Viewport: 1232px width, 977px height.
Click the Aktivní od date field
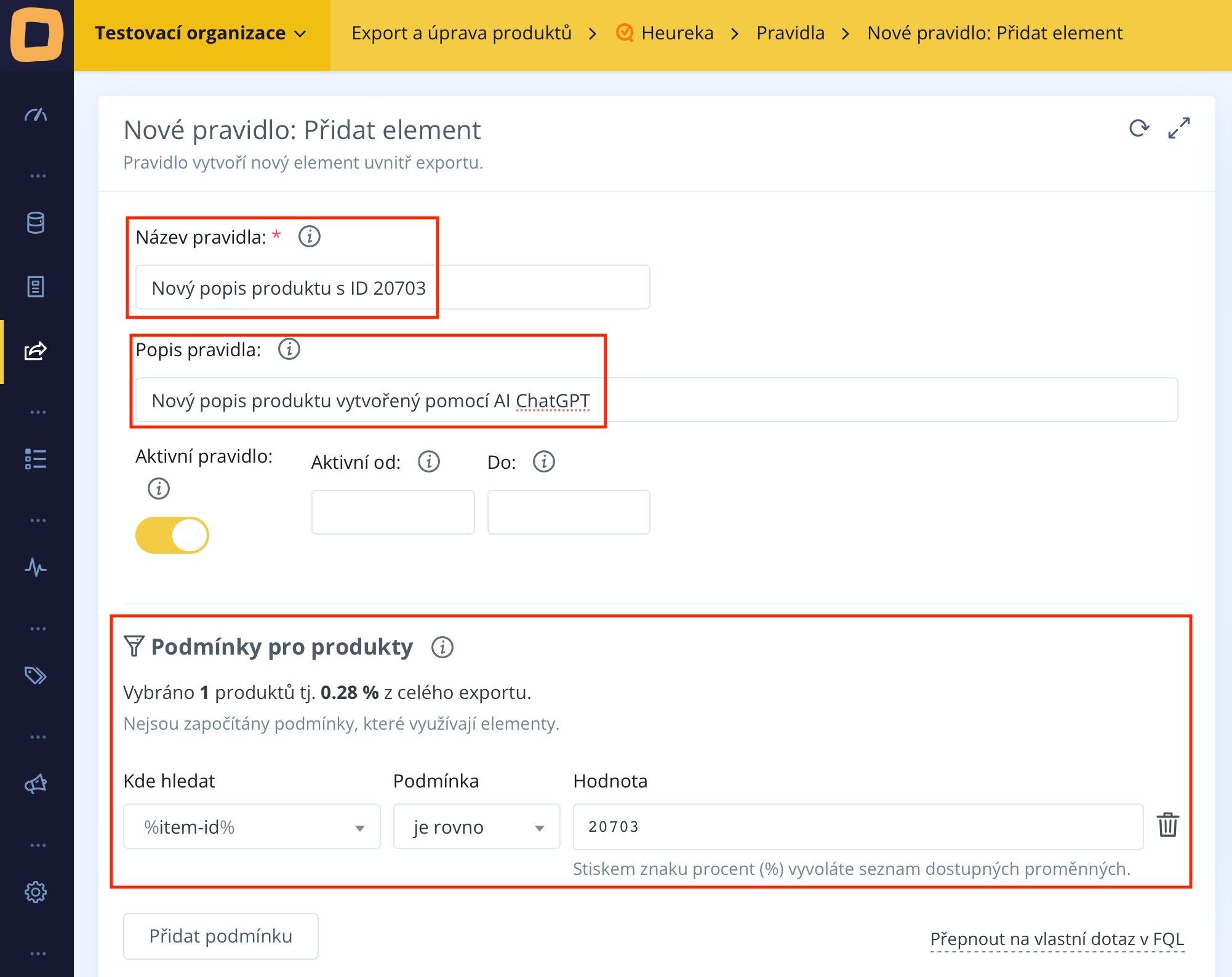click(393, 512)
